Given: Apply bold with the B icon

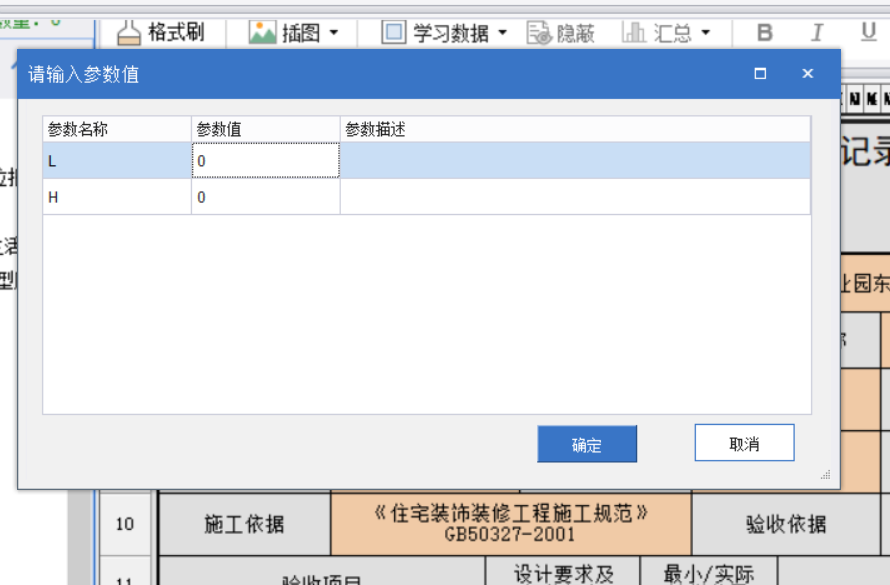Looking at the screenshot, I should point(764,31).
